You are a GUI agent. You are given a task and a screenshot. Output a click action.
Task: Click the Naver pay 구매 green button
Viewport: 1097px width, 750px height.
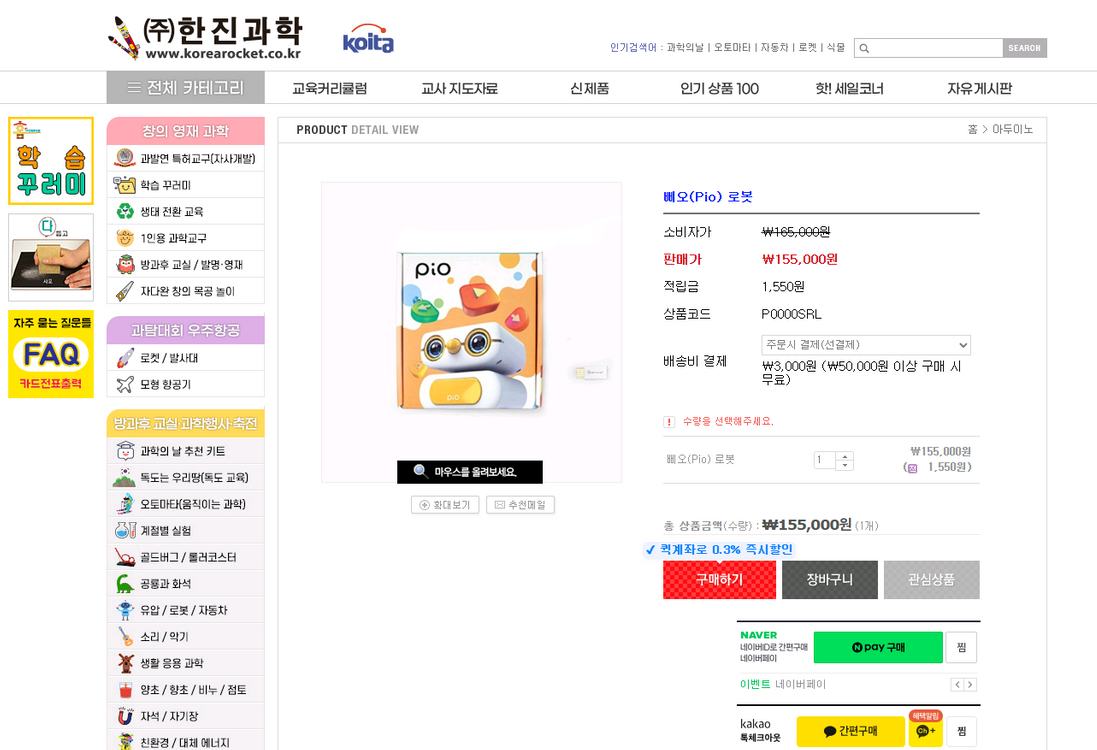point(878,647)
